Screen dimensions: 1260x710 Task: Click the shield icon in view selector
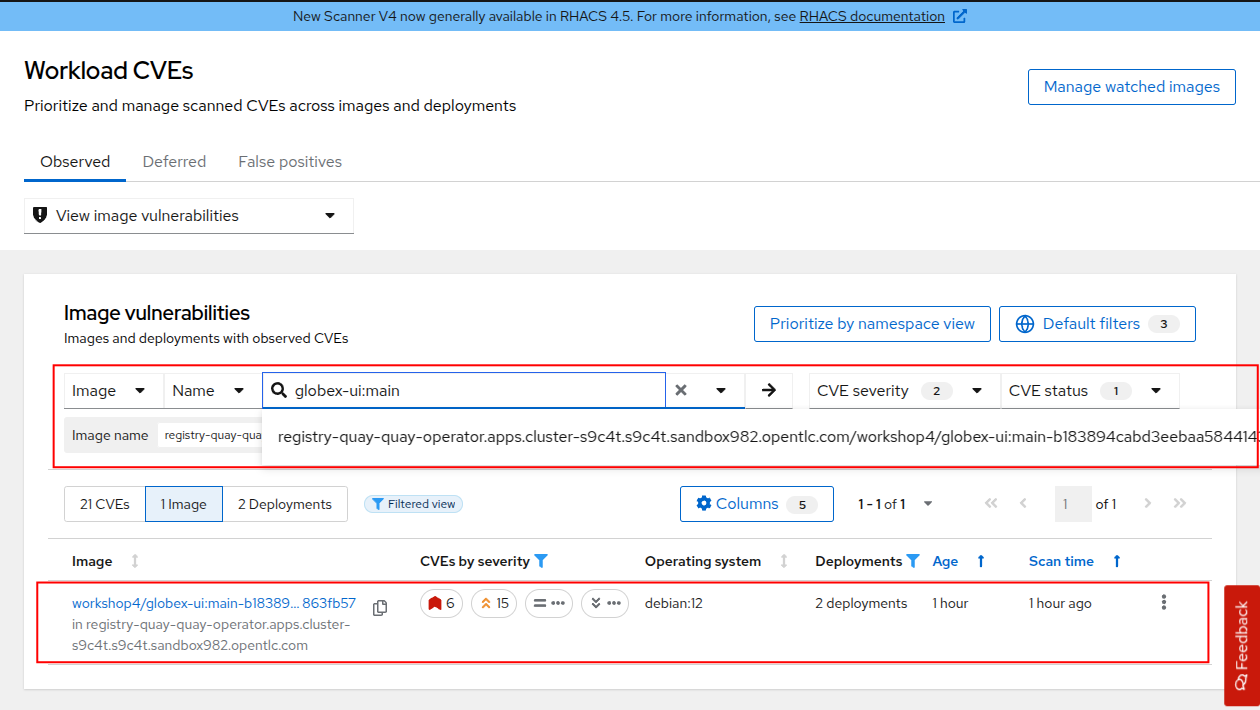(x=40, y=215)
